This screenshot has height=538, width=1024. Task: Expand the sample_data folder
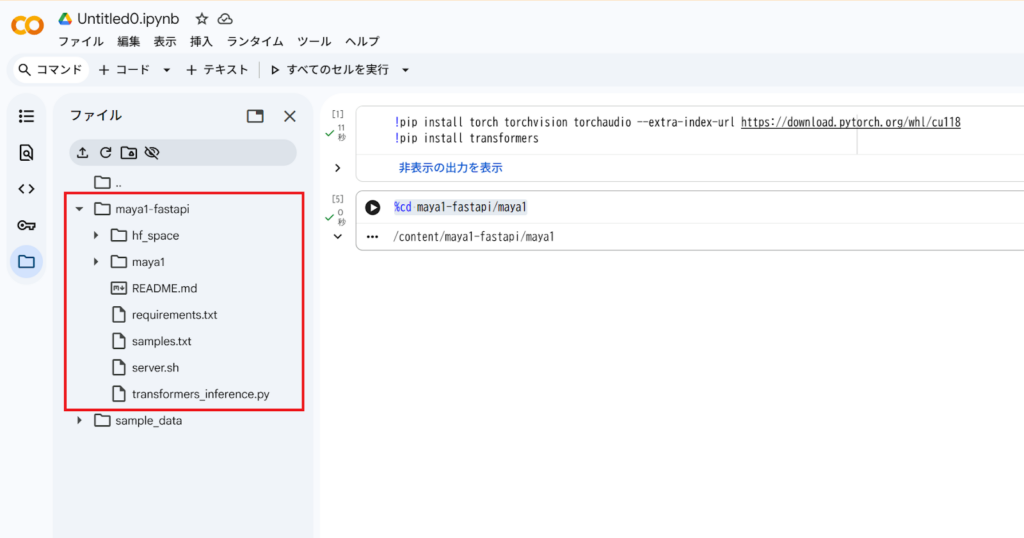coord(80,420)
